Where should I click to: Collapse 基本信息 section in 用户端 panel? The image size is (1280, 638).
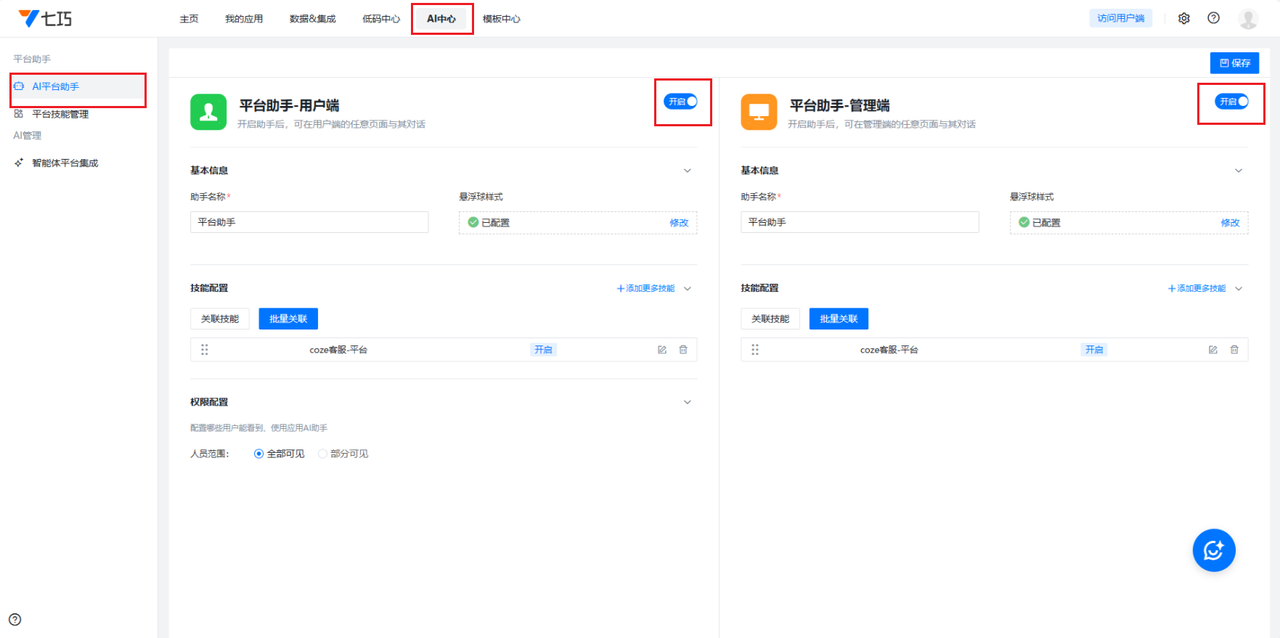(687, 171)
